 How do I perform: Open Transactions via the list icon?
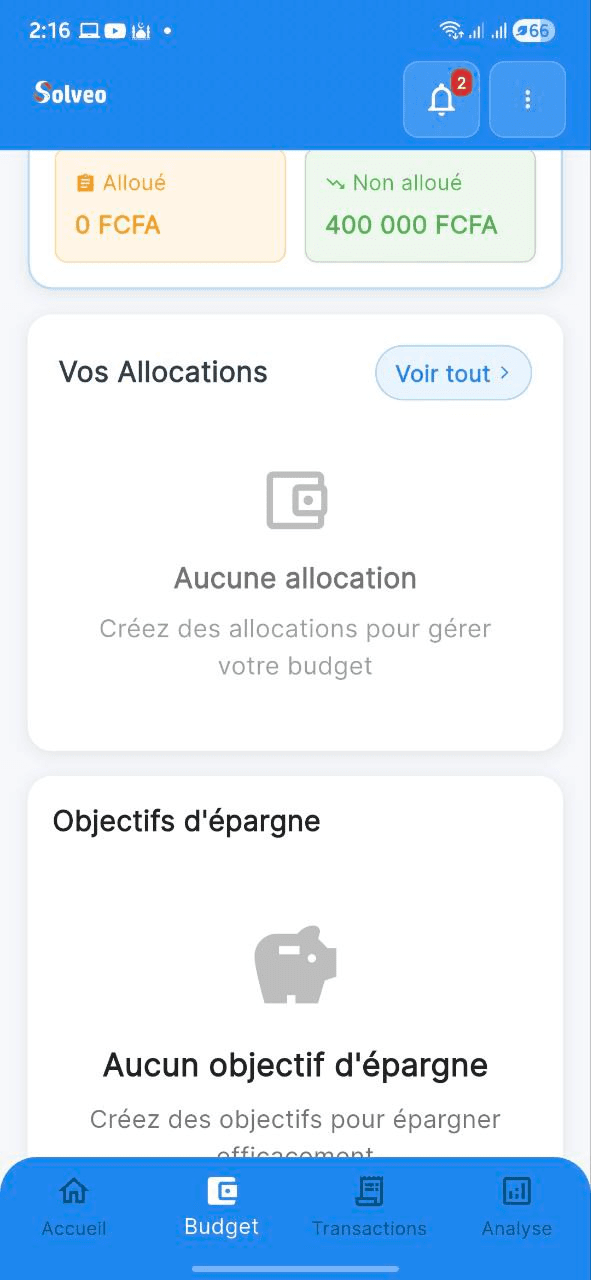(x=369, y=1190)
